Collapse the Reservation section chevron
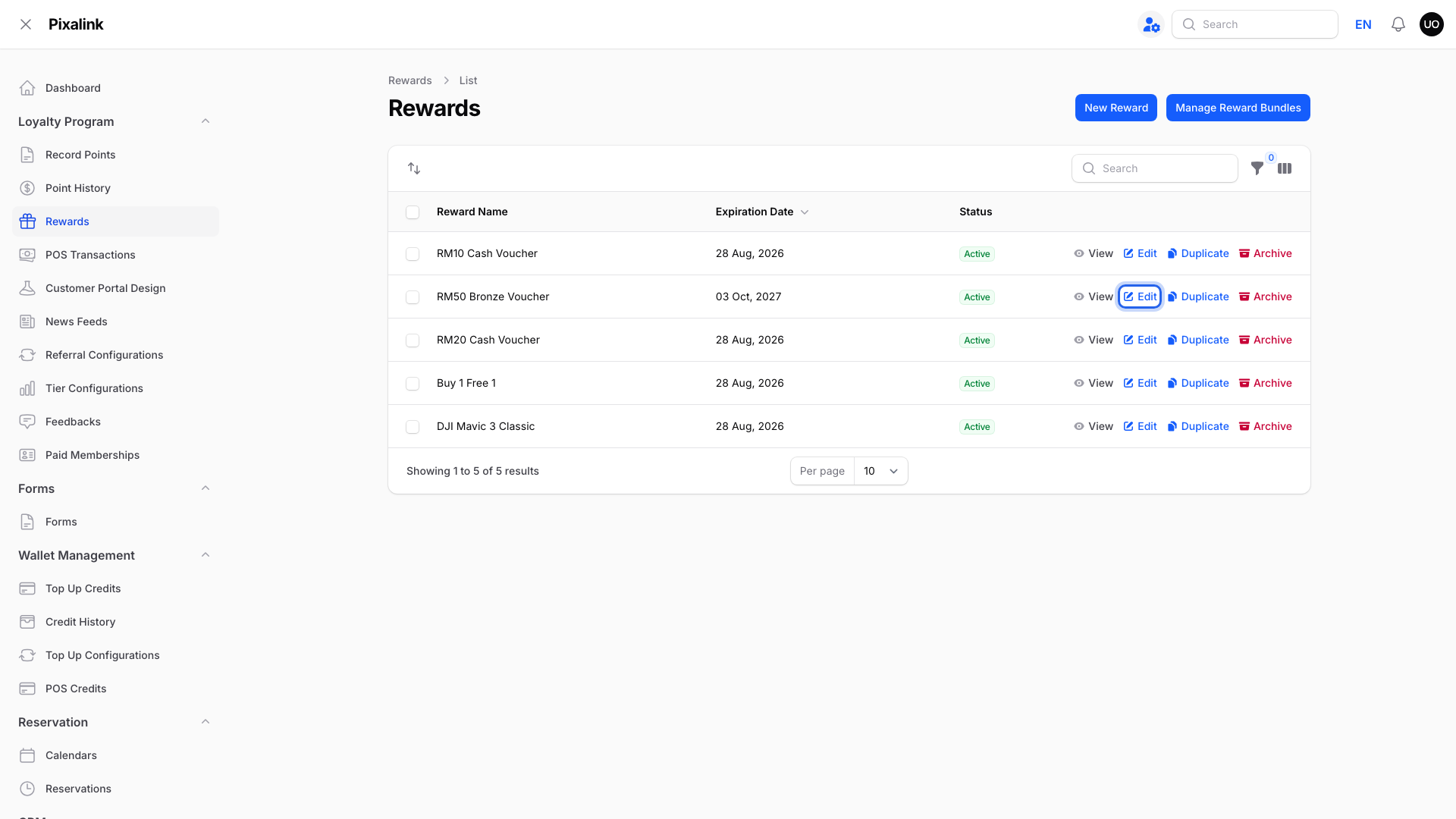The width and height of the screenshot is (1456, 819). click(206, 722)
